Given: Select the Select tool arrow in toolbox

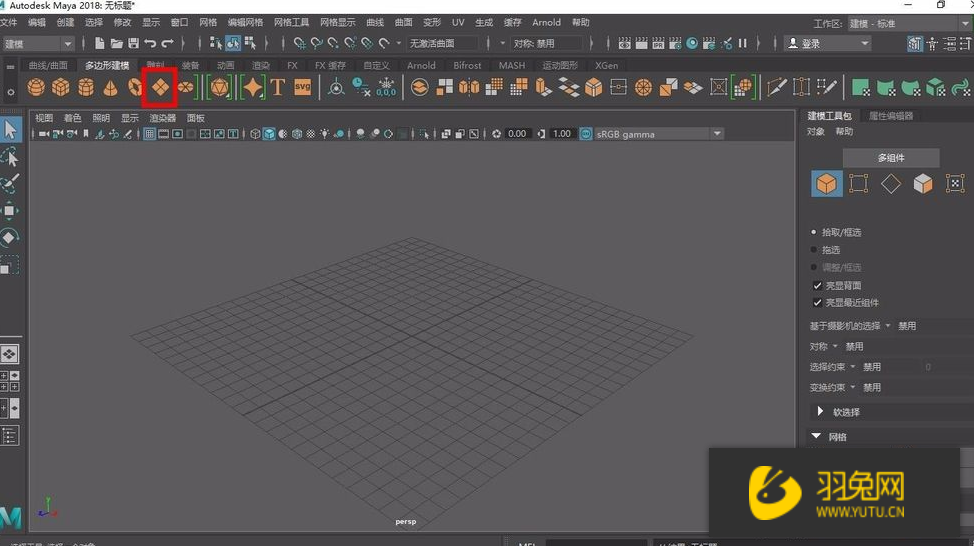Looking at the screenshot, I should click(x=10, y=130).
